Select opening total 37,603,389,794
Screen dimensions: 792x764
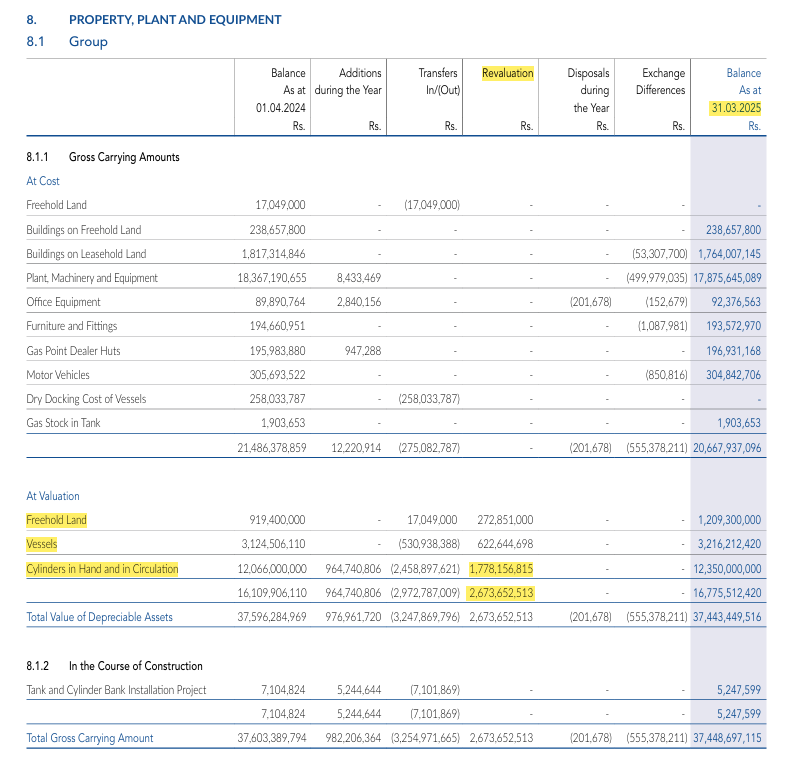coord(272,738)
